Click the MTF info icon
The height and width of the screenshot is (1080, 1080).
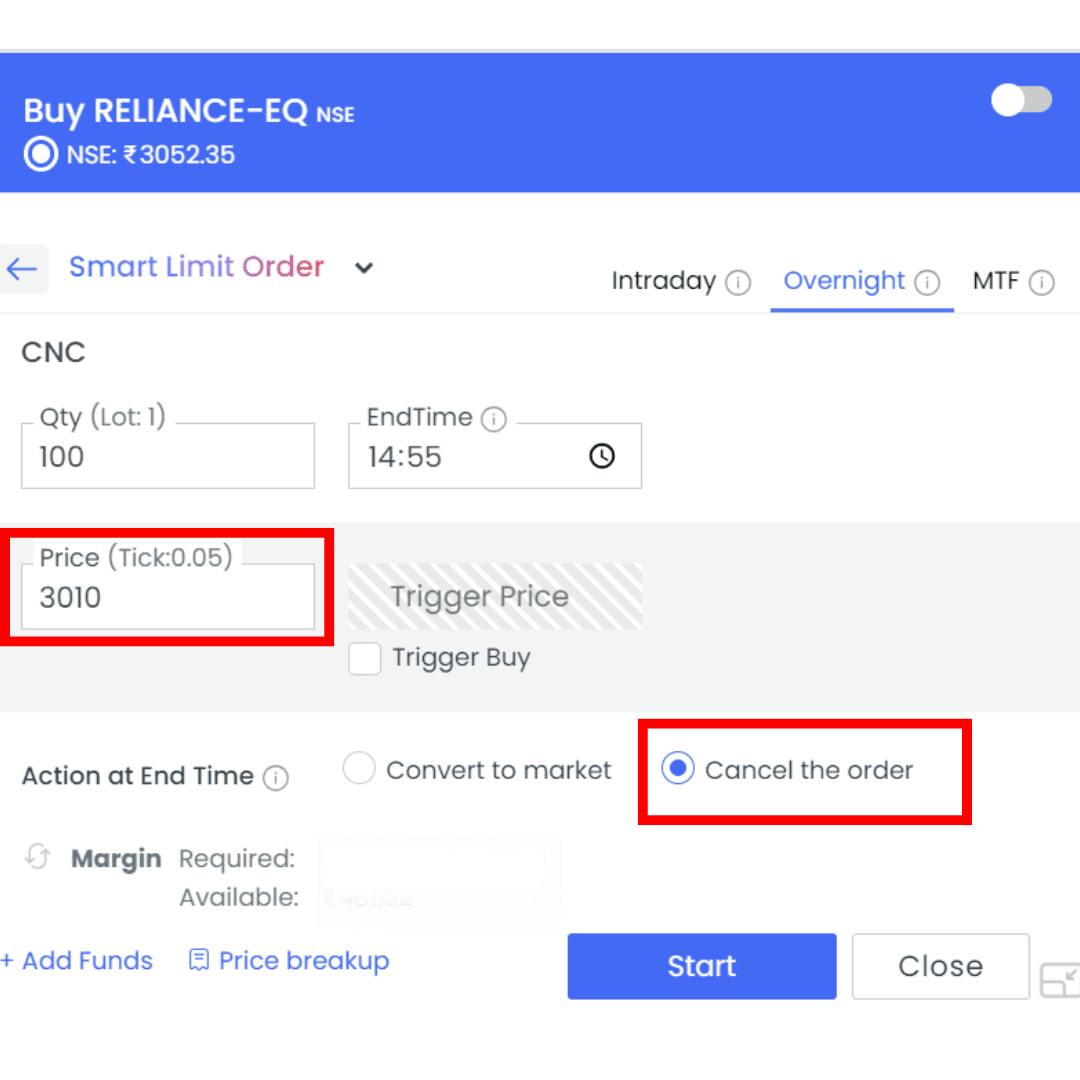[x=1042, y=283]
